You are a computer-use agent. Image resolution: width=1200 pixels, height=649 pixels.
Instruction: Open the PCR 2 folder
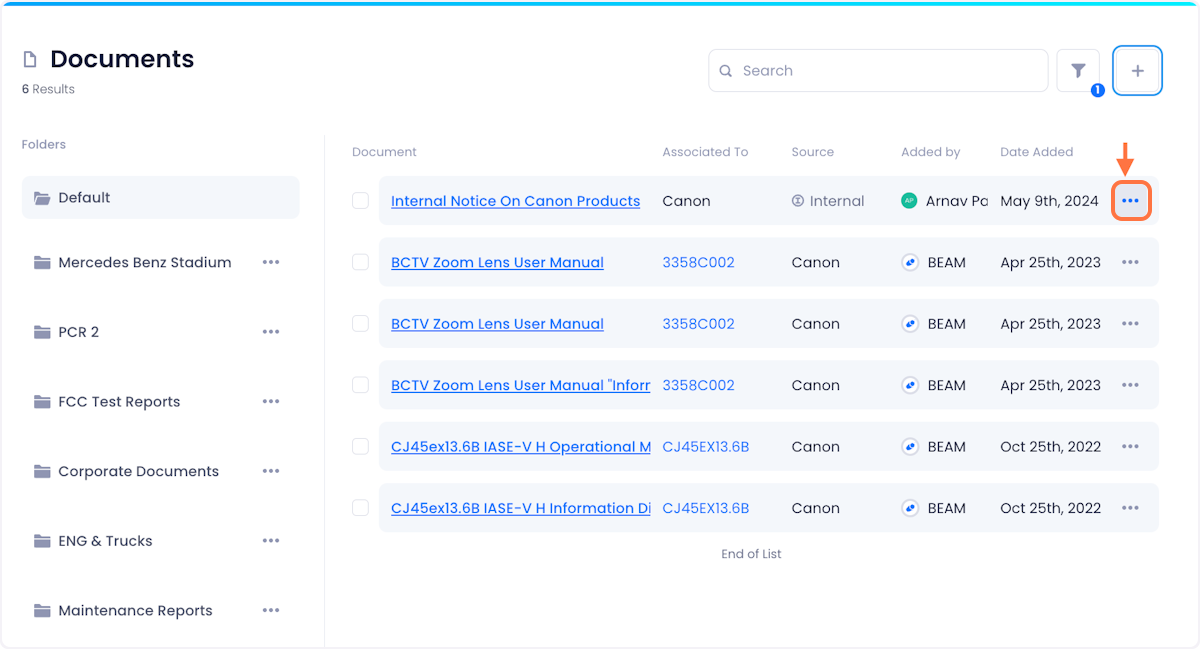[67, 332]
